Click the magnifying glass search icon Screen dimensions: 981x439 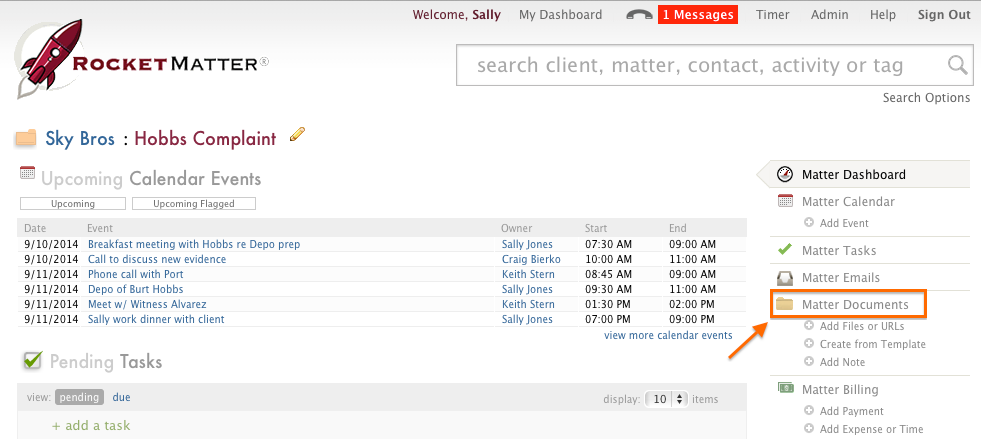point(957,67)
